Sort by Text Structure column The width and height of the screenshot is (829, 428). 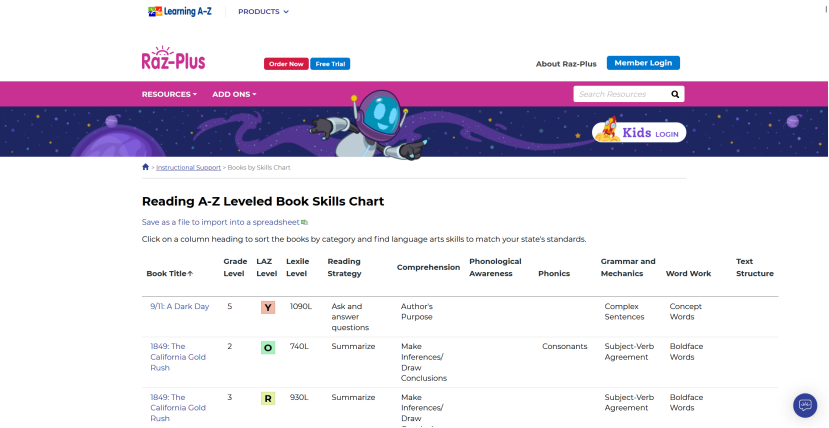(x=754, y=267)
